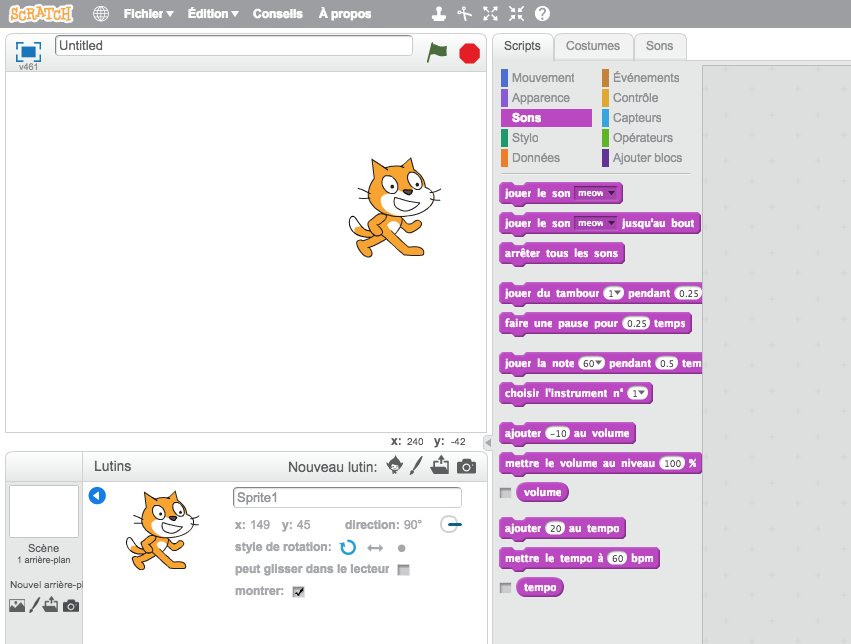Click the Scratch logo

(x=41, y=14)
